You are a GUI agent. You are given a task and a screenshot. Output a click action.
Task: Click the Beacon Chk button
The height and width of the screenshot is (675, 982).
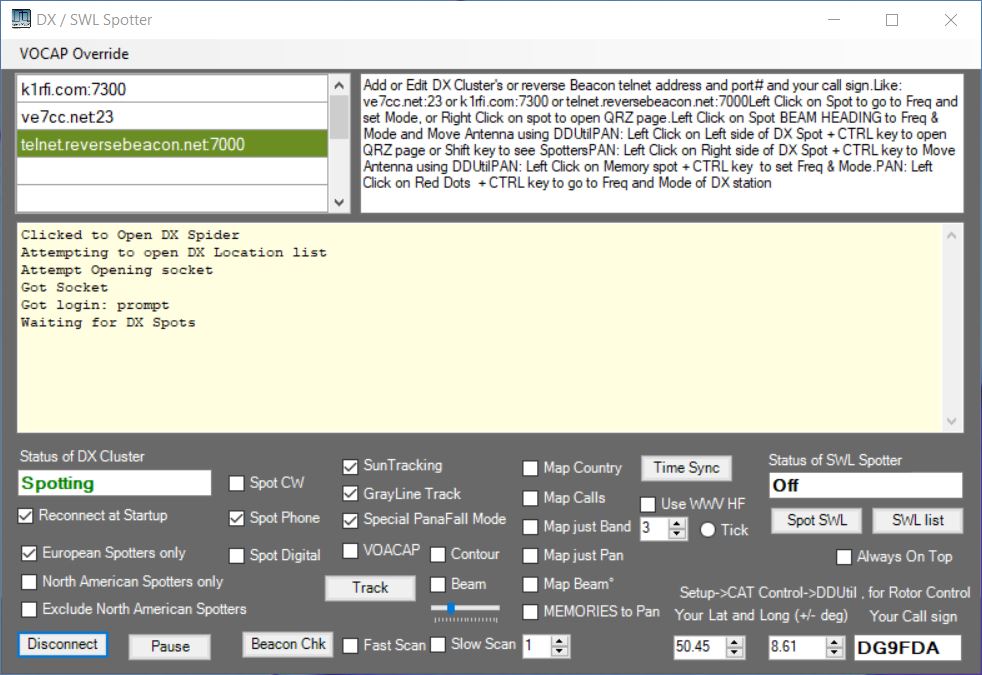[x=288, y=644]
